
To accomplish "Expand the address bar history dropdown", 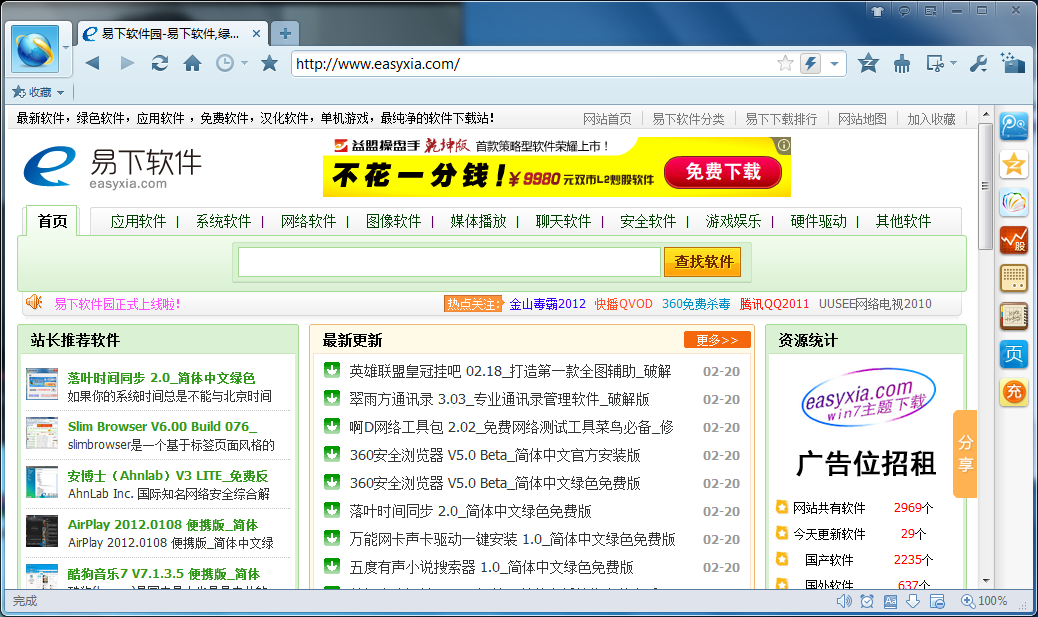I will tap(834, 63).
